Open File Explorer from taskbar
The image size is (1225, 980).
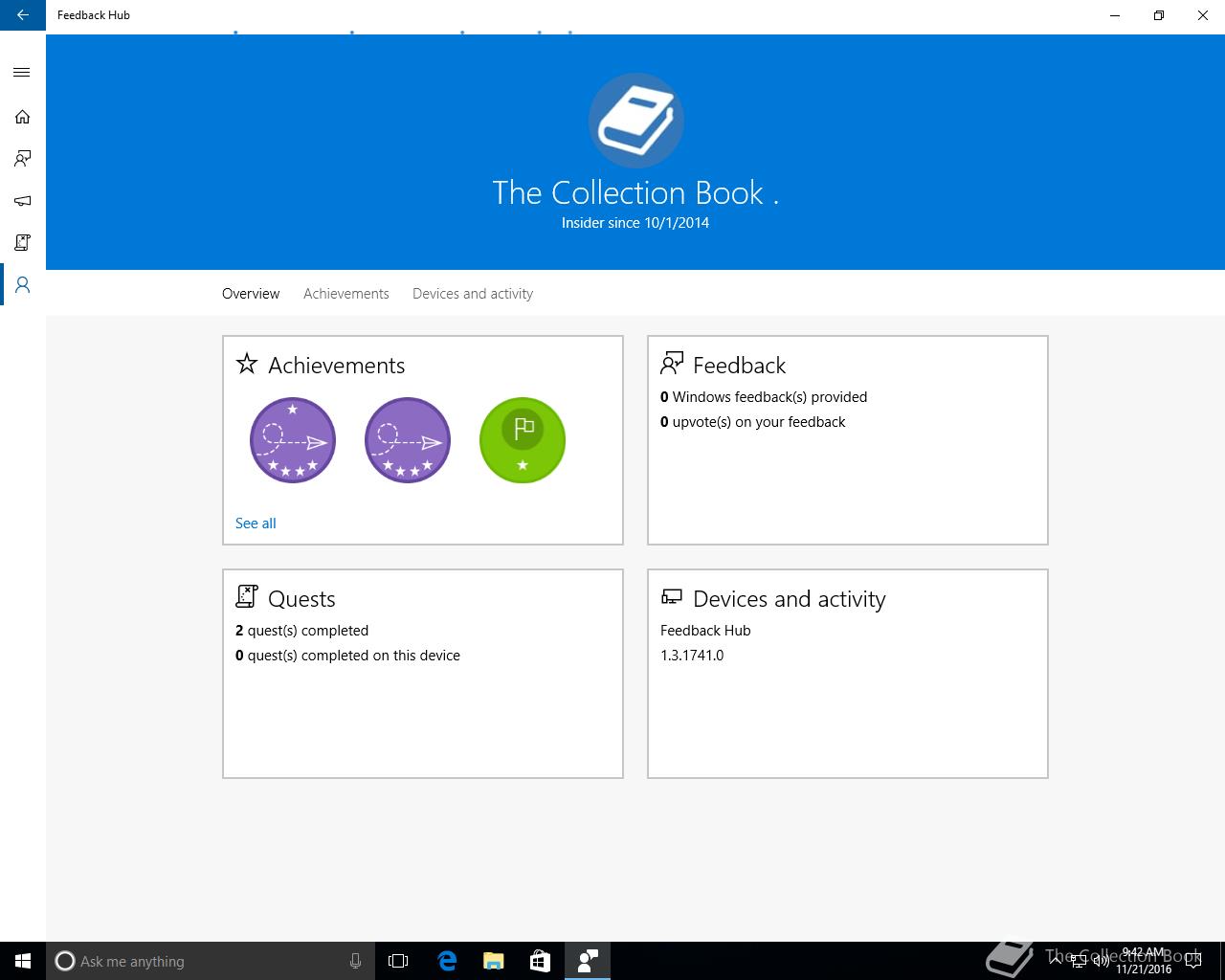[493, 961]
